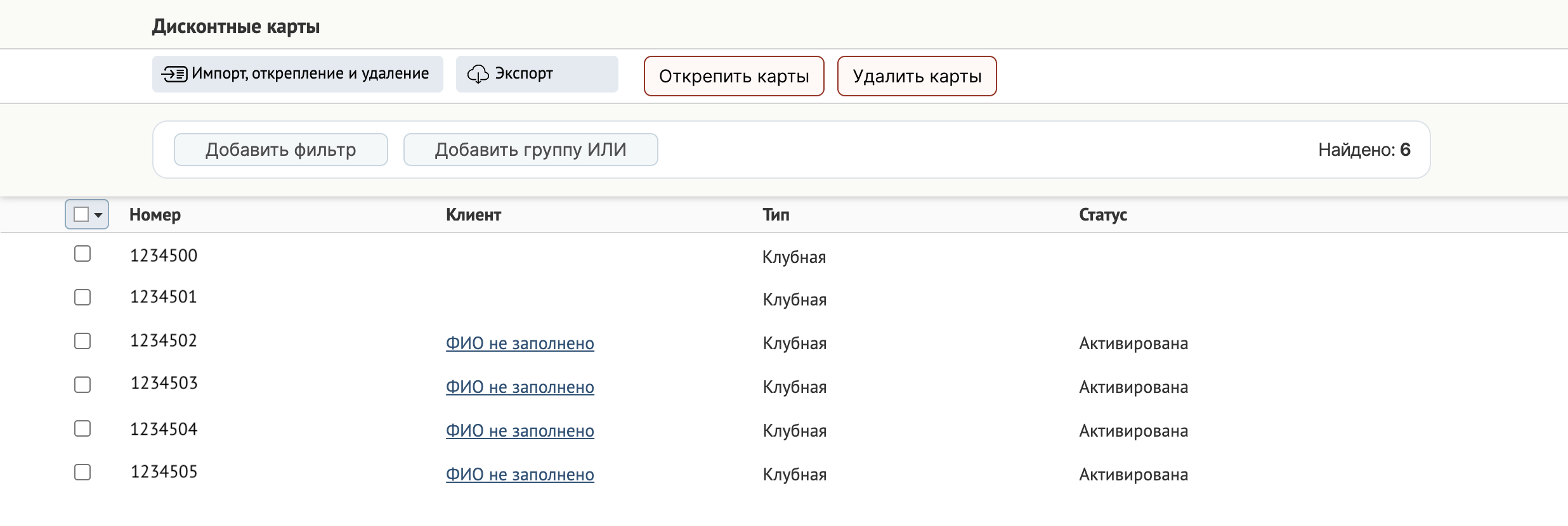The height and width of the screenshot is (526, 1568).
Task: Enable the checkbox for card 1234504
Action: pyautogui.click(x=82, y=428)
